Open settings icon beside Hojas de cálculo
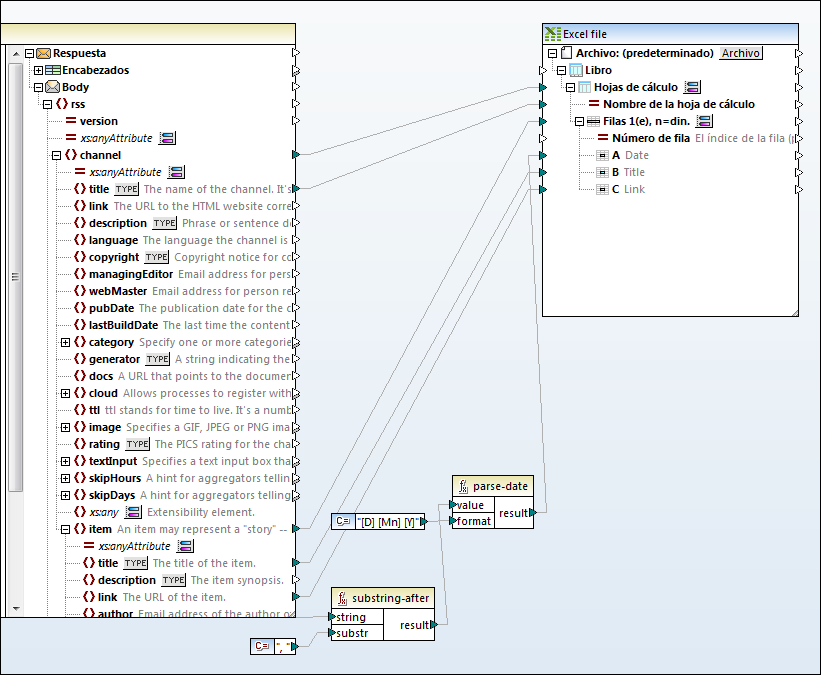 click(690, 86)
